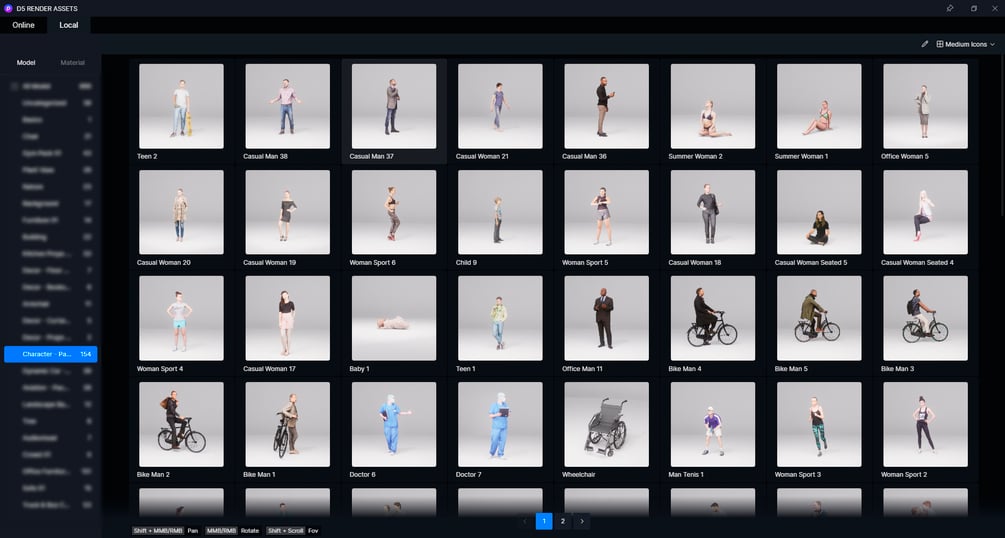1005x538 pixels.
Task: Choose the Casual Woman 18 model
Action: (x=713, y=212)
